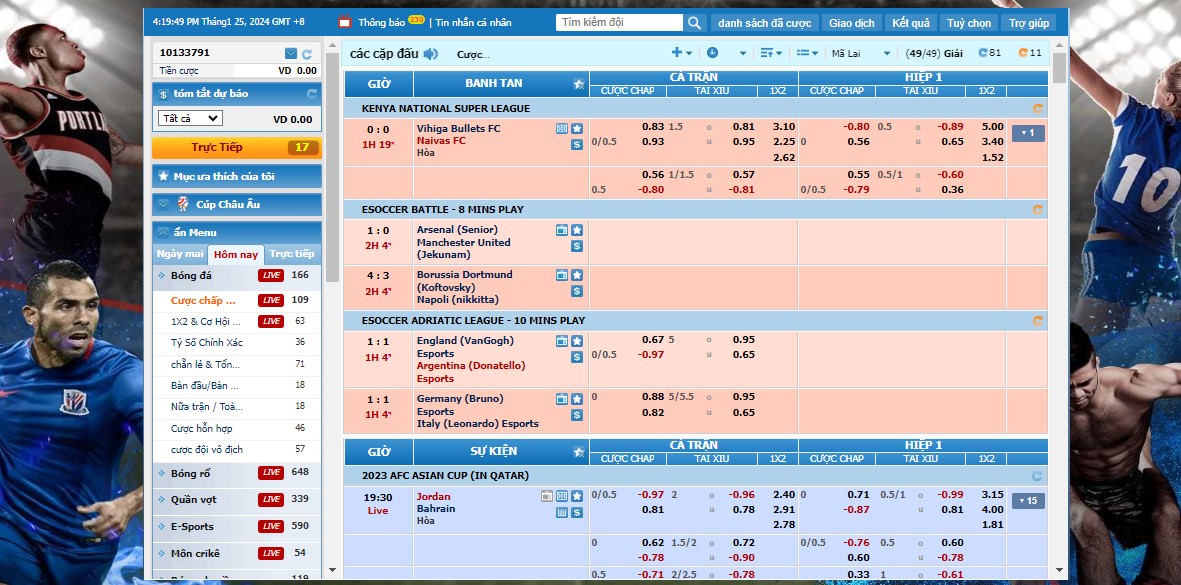Open sort order dropdown in toolbar
The image size is (1181, 585).
[771, 53]
